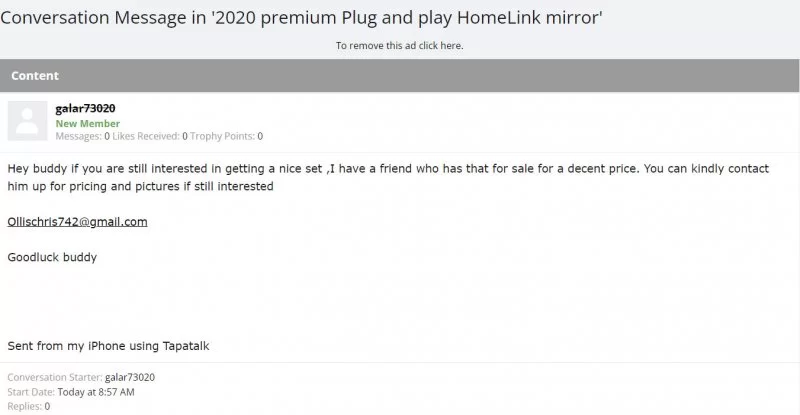
Task: Click the 'Replies: 0' count
Action: [28, 407]
